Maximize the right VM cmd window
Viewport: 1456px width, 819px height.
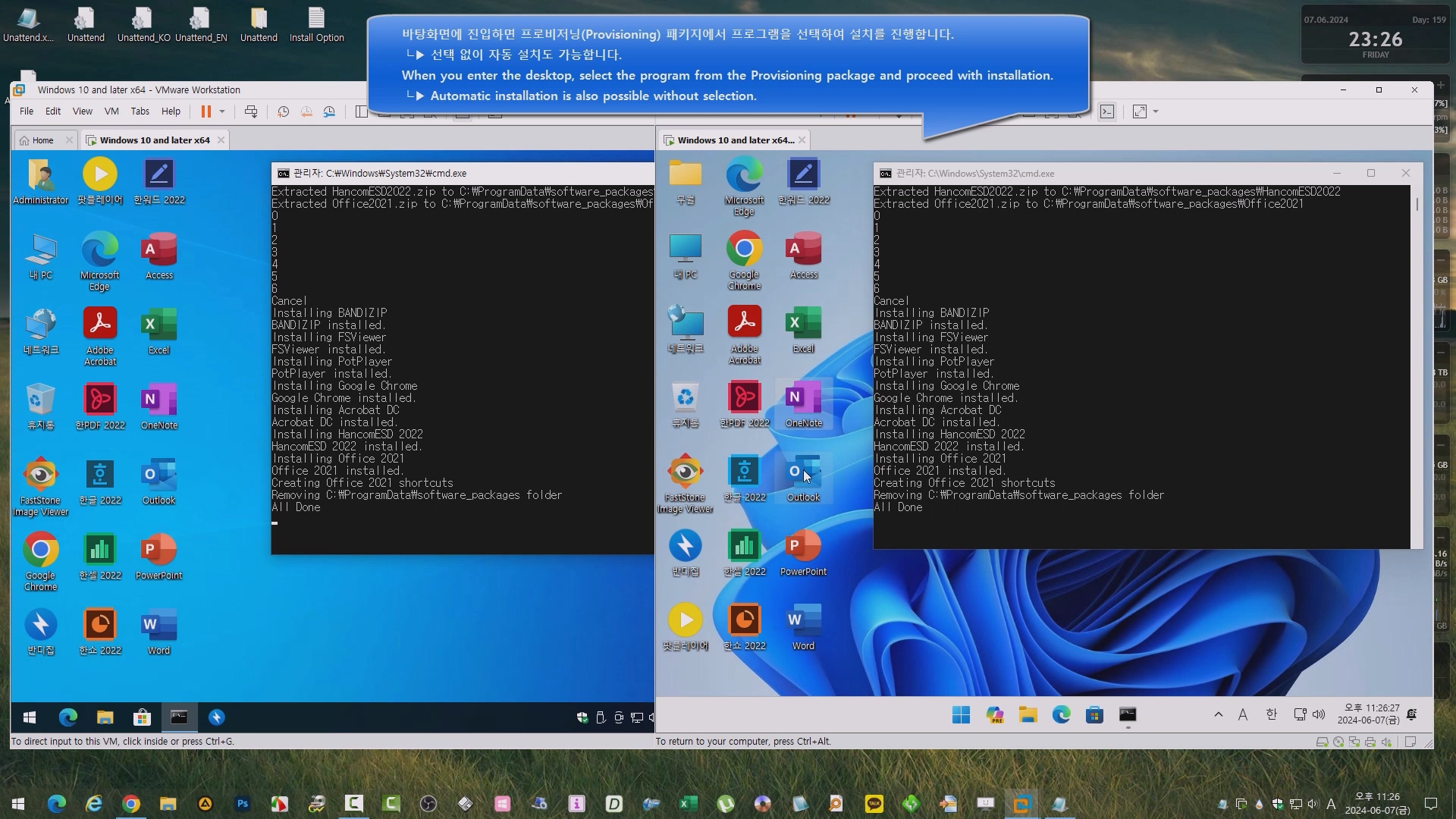1371,174
